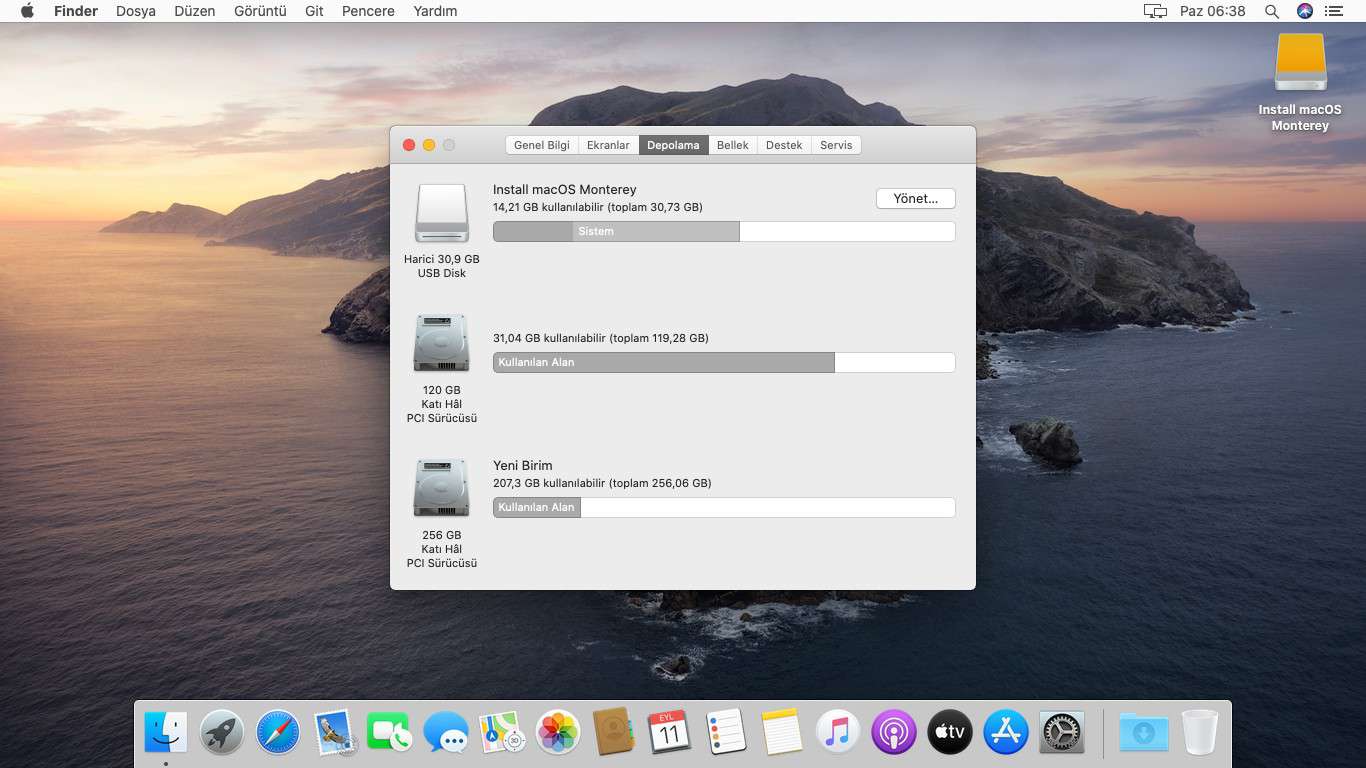Launch Music app from the Dock
Viewport: 1366px width, 768px height.
(x=838, y=732)
